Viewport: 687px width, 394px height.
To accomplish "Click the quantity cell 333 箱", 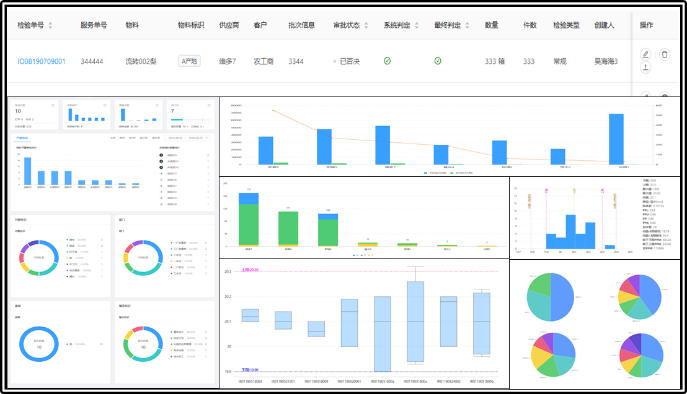I will click(x=495, y=61).
